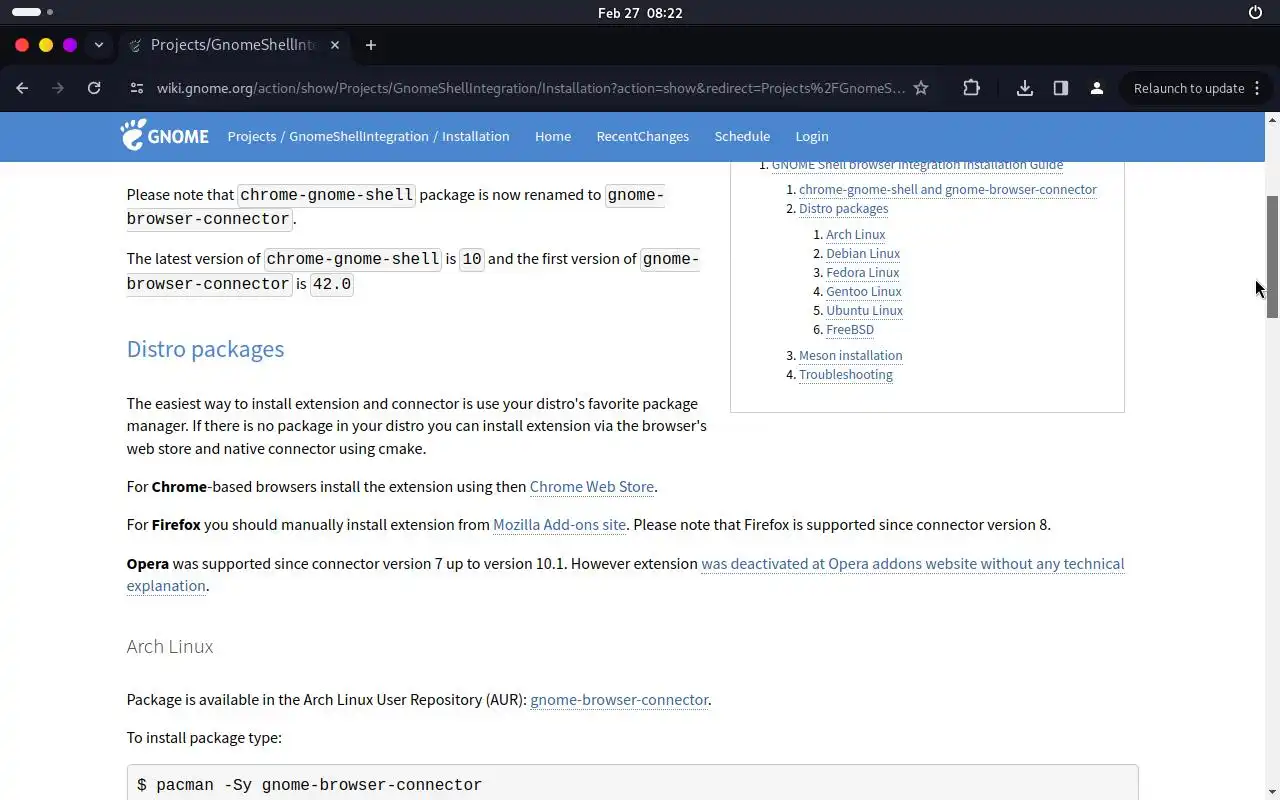
Task: Click the 42.0 version code text
Action: (331, 285)
